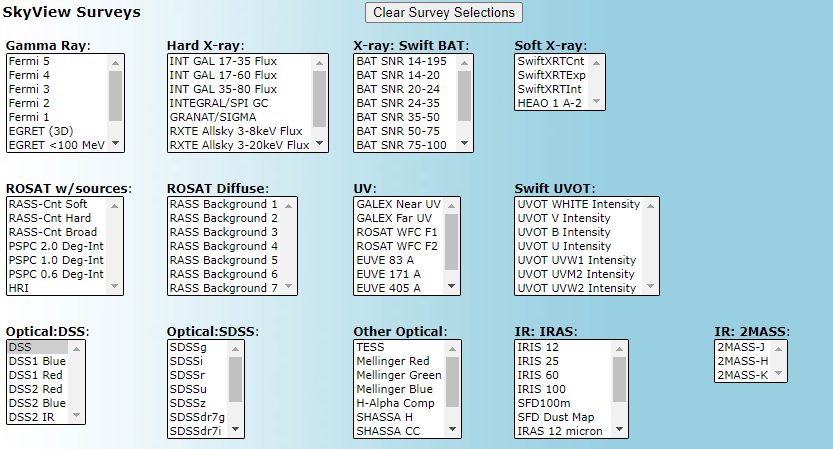
Task: Click down arrow of Hard X-ray scrollbar
Action: pyautogui.click(x=319, y=143)
